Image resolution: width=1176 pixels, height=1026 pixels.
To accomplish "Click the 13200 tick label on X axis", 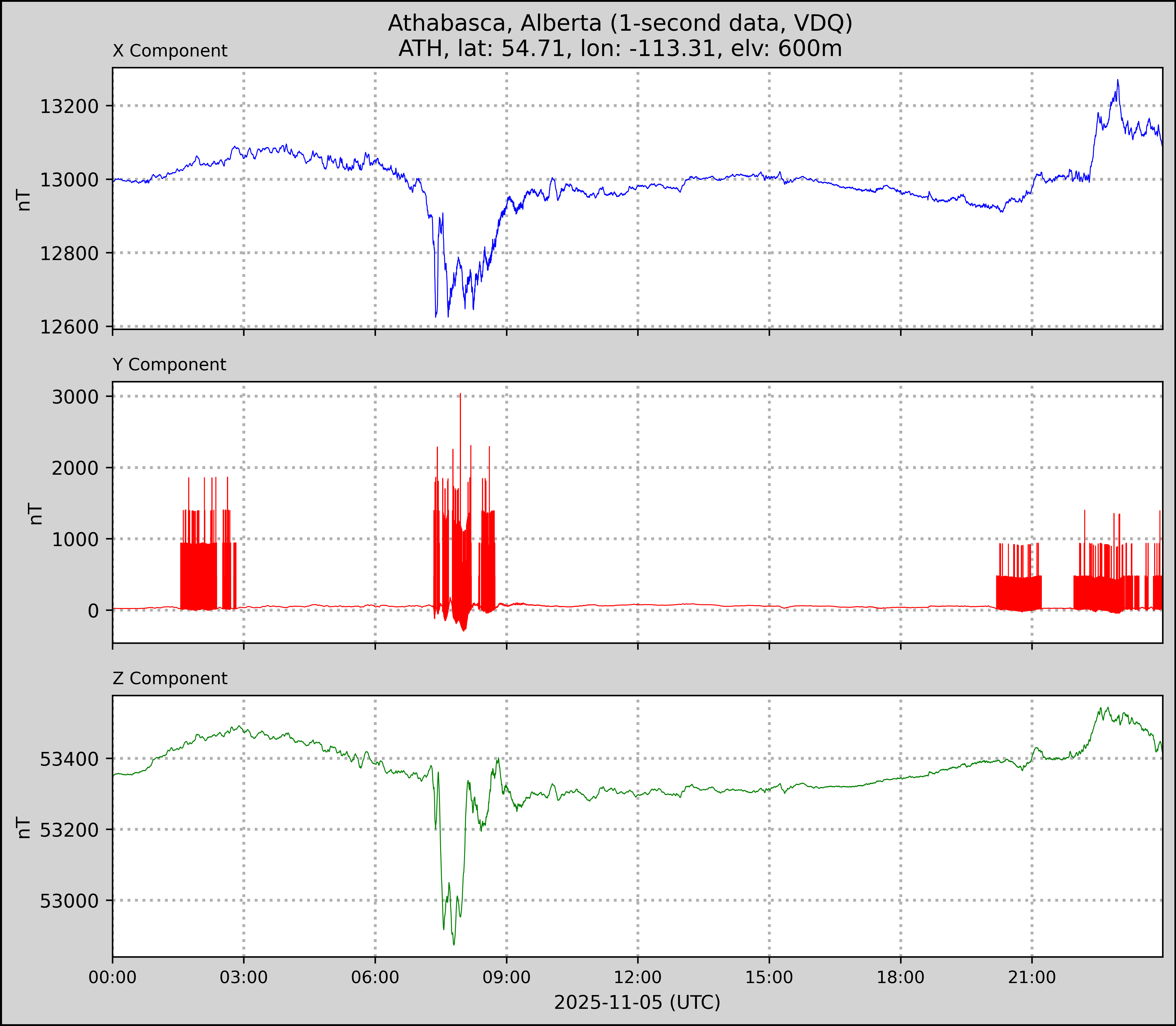I will (x=69, y=106).
